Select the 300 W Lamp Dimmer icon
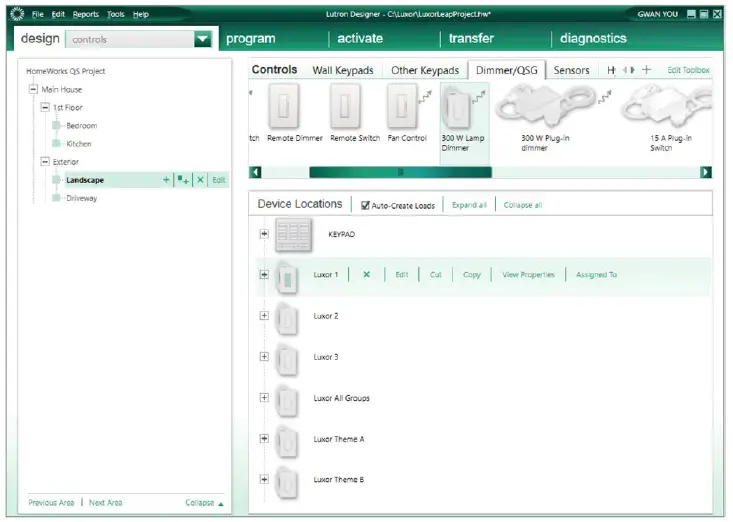 (x=456, y=109)
